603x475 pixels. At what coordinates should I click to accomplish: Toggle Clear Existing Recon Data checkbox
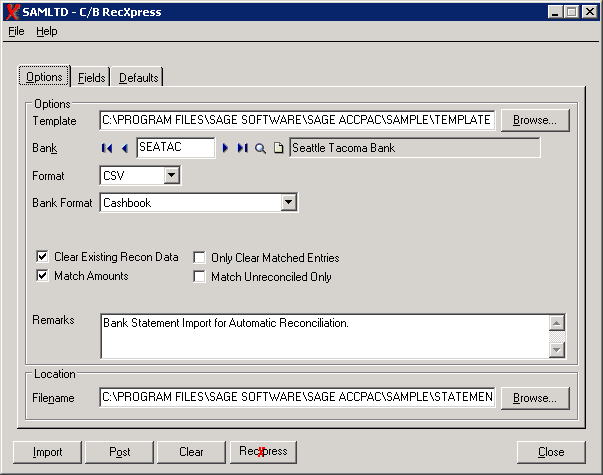pos(42,257)
